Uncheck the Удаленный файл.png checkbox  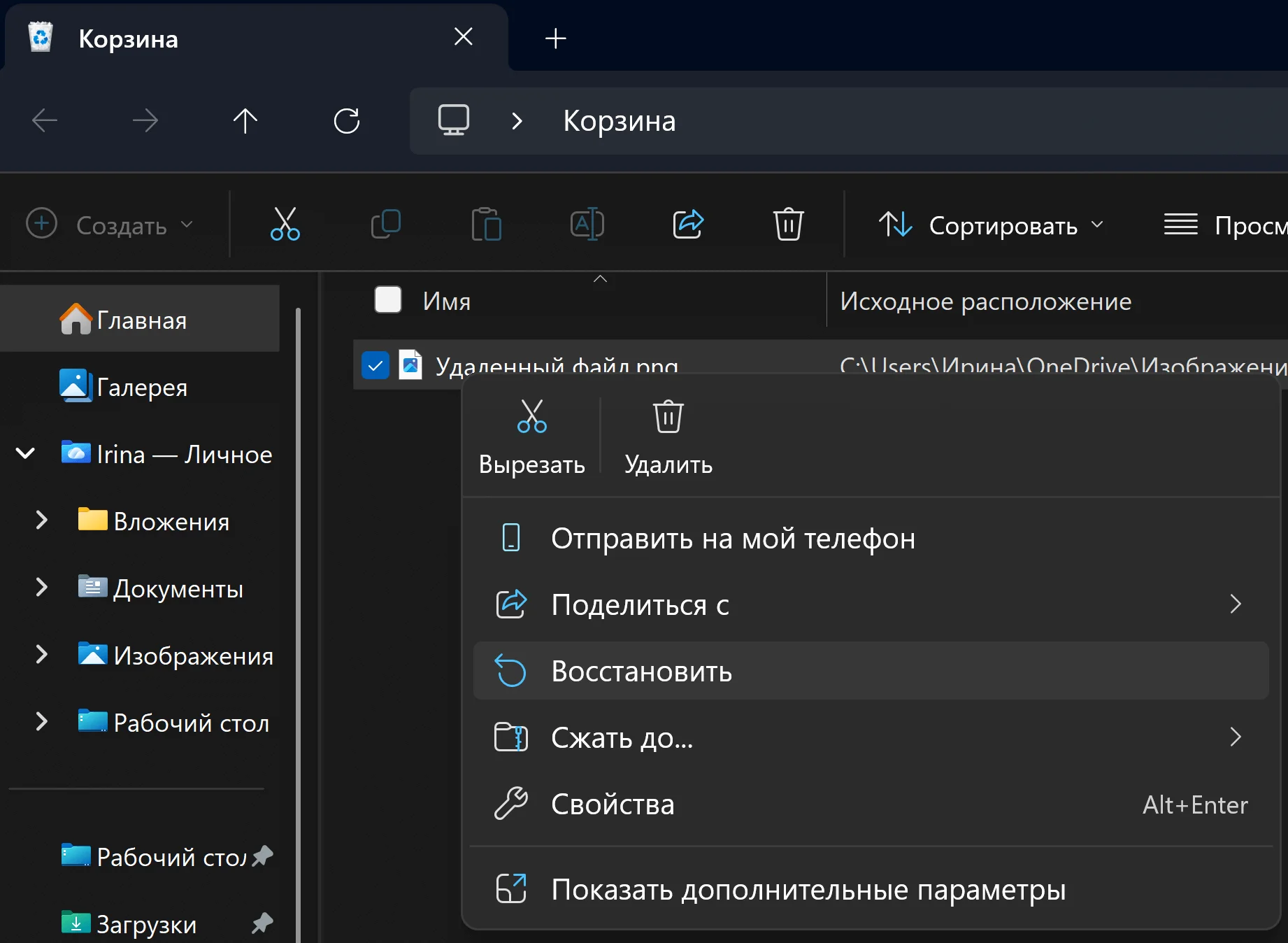click(x=375, y=365)
